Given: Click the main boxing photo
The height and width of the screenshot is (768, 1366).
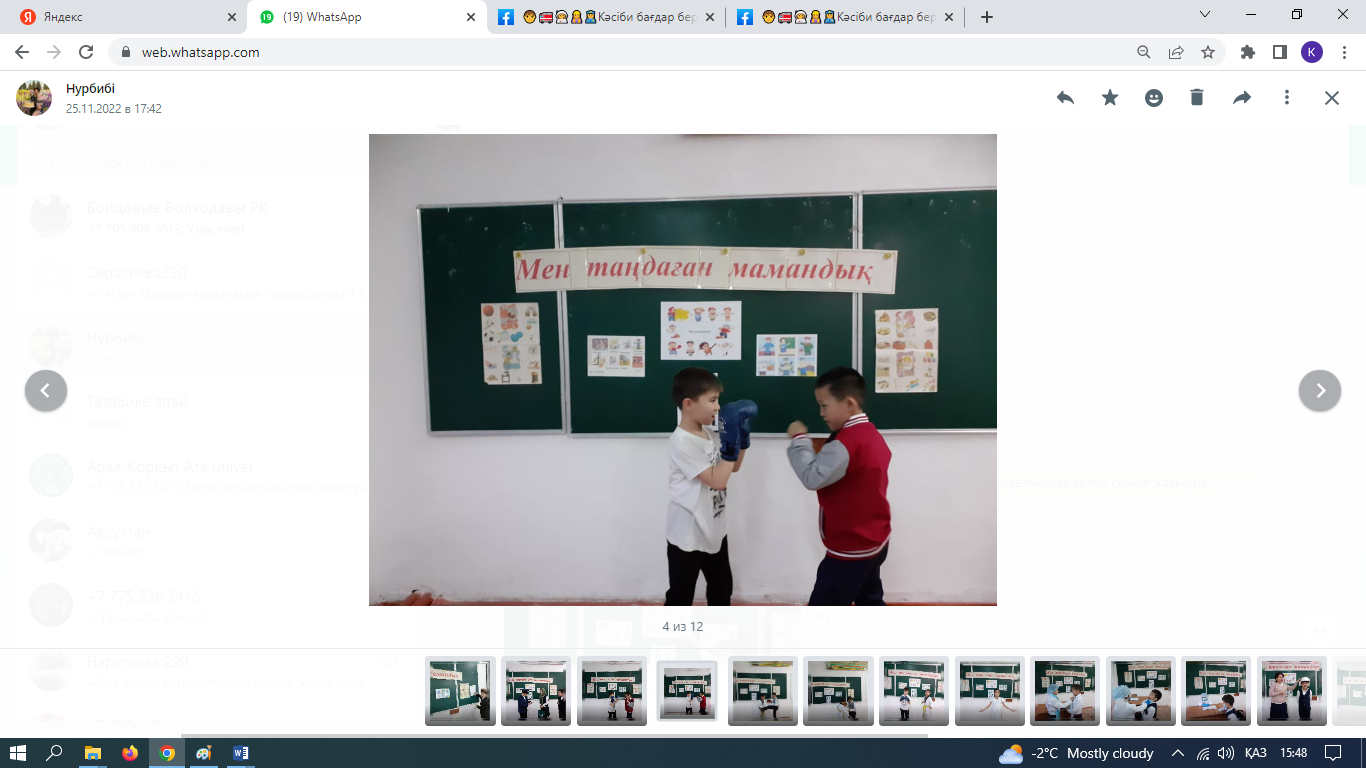Looking at the screenshot, I should point(683,370).
